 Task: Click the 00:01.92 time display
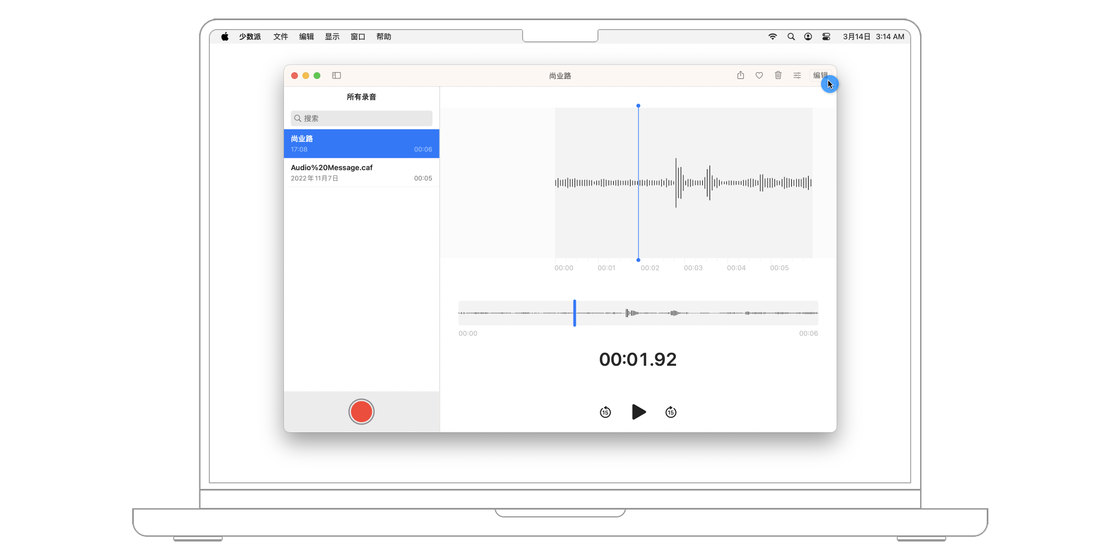638,359
